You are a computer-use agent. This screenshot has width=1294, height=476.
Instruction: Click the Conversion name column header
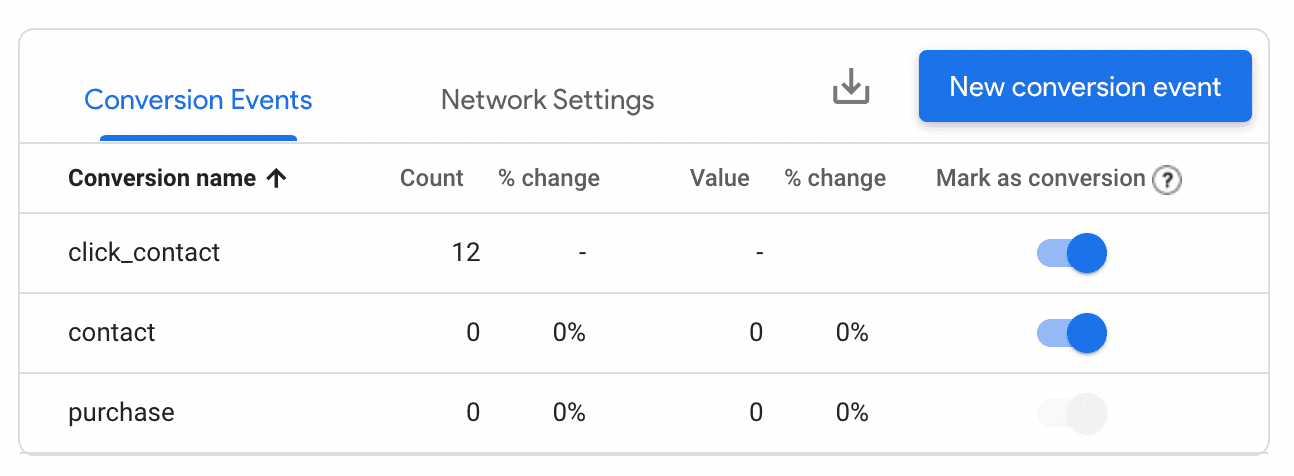[x=162, y=179]
